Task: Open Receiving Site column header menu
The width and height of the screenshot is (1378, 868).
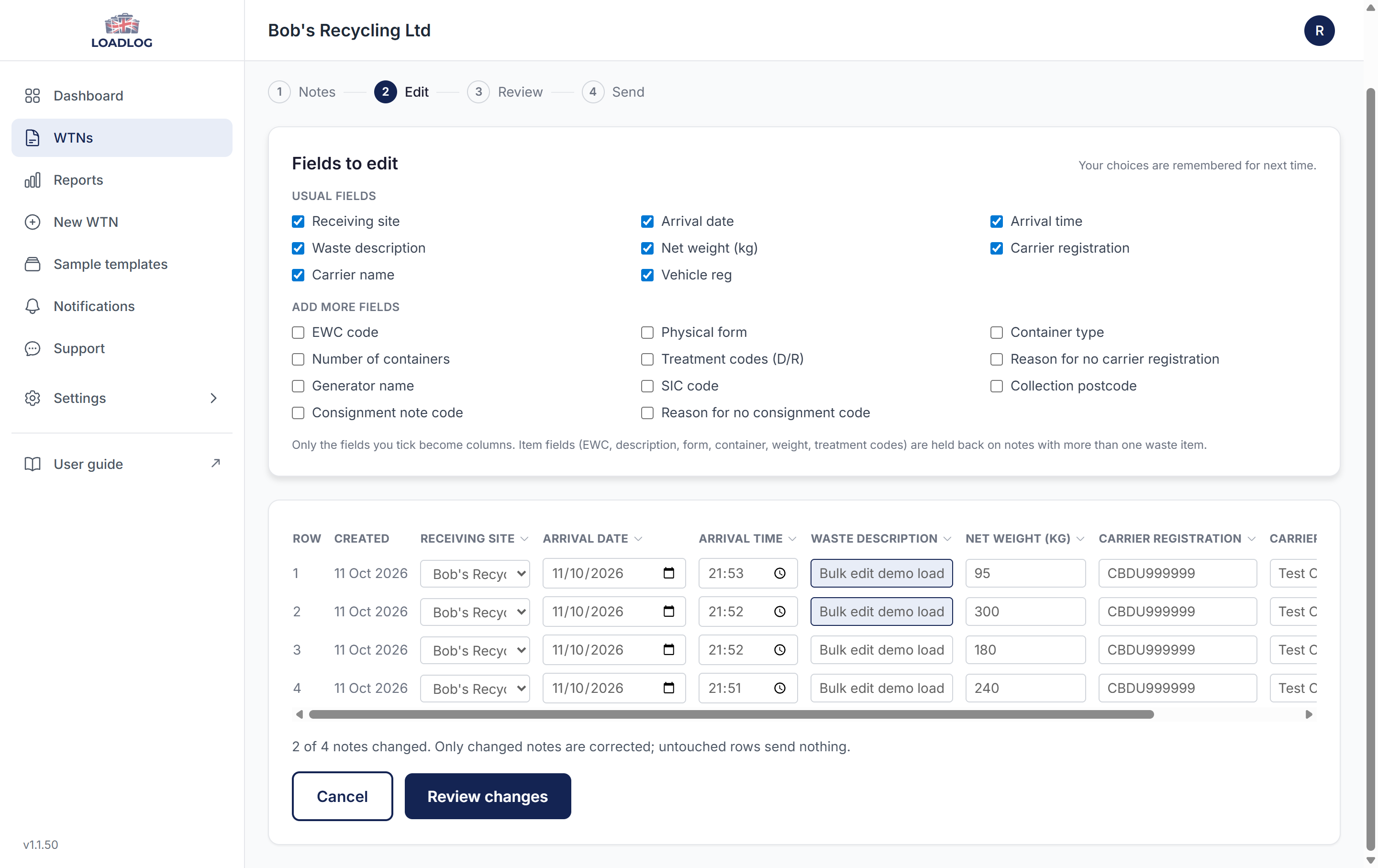Action: click(x=524, y=539)
